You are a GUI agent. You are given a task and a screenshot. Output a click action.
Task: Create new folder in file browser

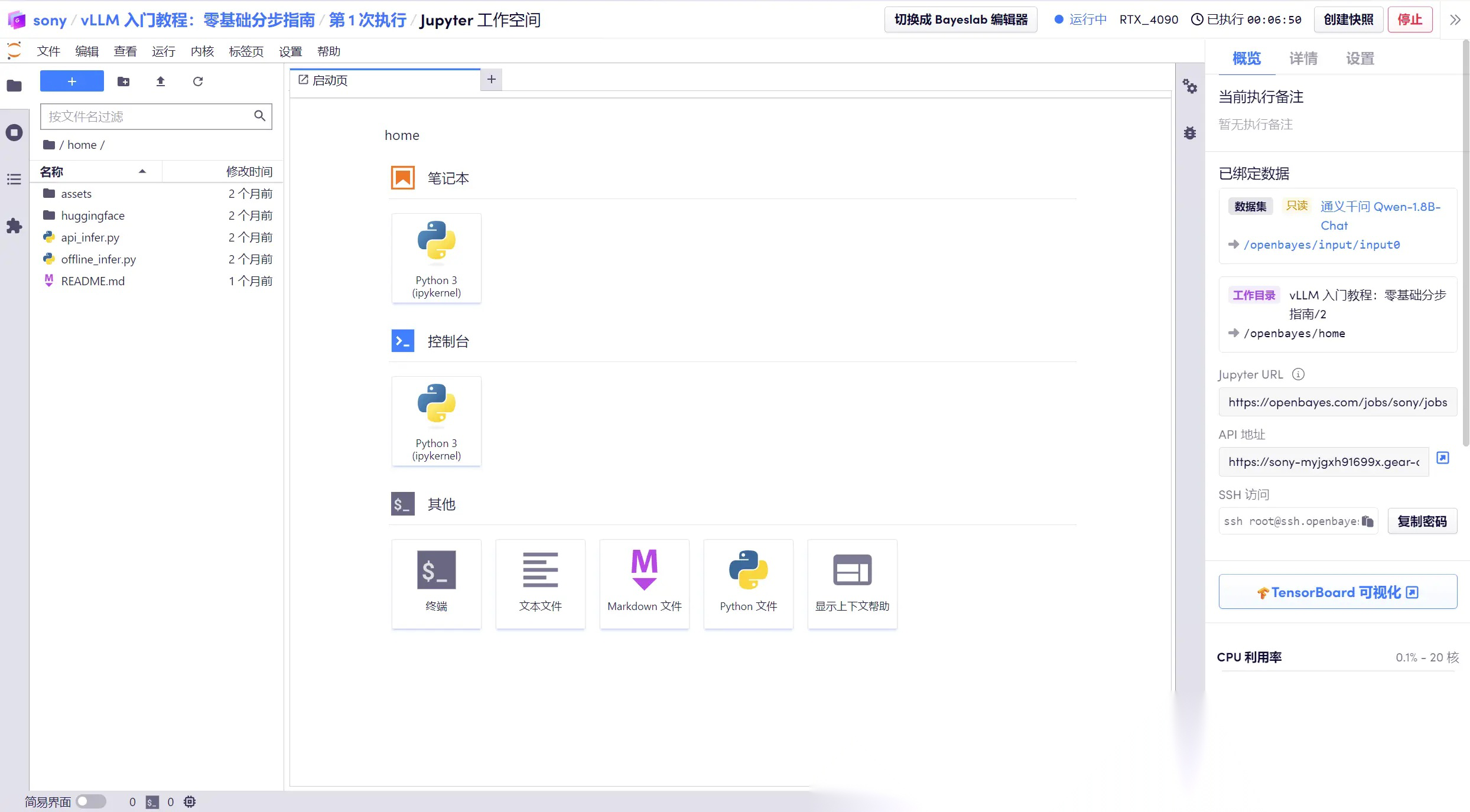(123, 81)
